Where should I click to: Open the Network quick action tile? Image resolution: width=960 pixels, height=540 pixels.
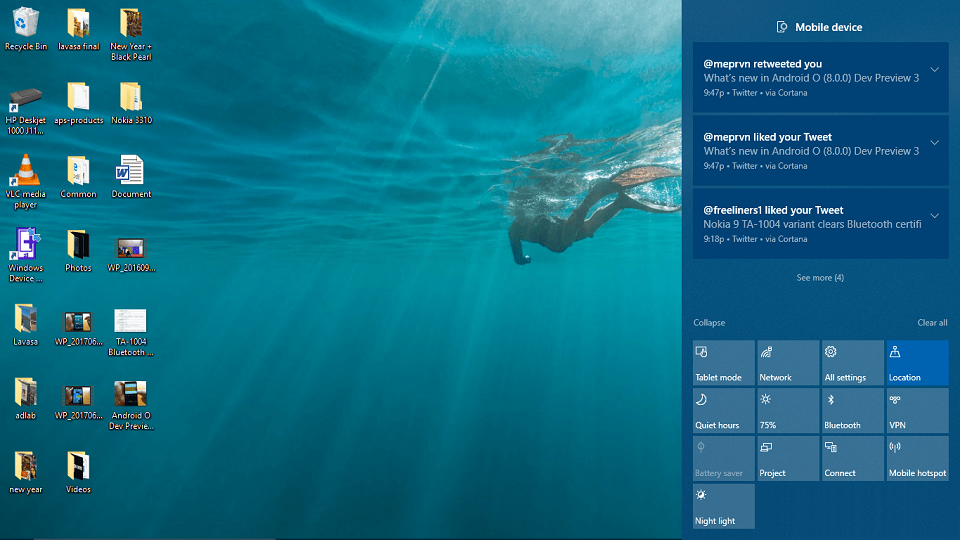(788, 363)
